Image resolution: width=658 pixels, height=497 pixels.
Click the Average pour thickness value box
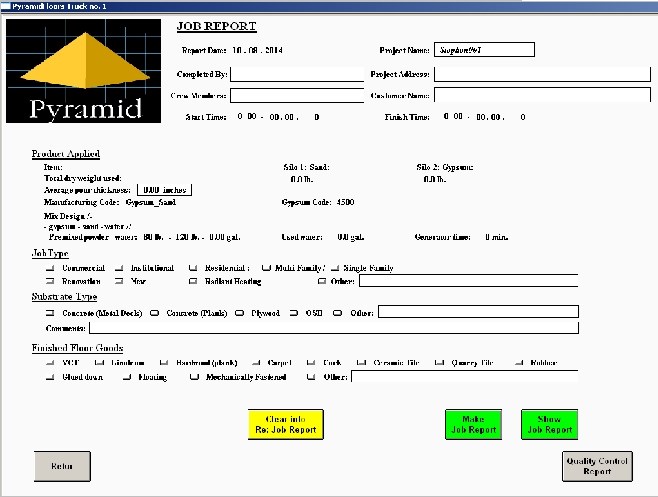(164, 190)
